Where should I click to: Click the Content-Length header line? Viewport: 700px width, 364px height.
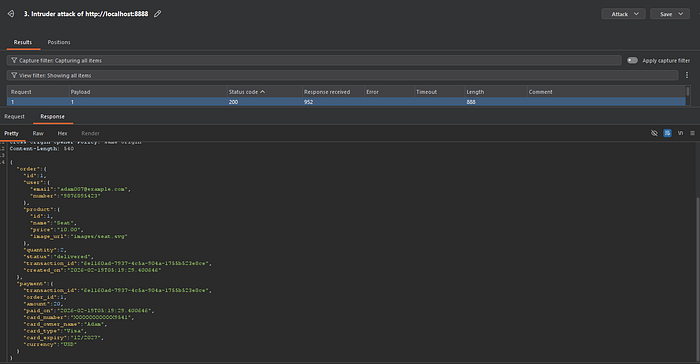tap(42, 149)
